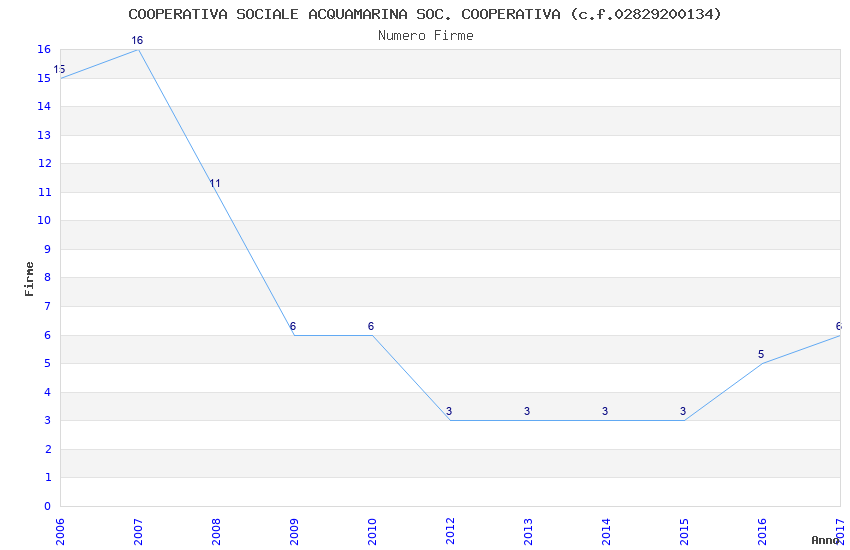Pick the data point label 6 for 2009
Viewport: 850px width, 550px height.
click(x=293, y=326)
